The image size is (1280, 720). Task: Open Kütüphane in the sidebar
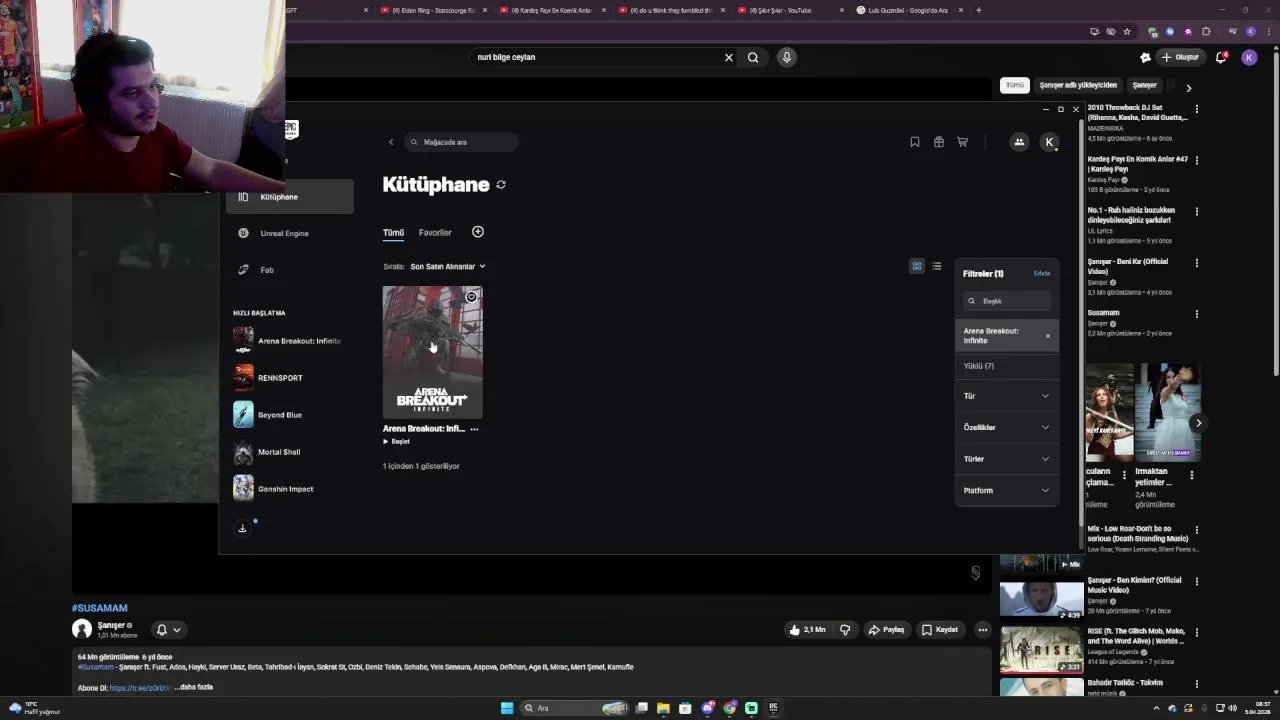(291, 197)
